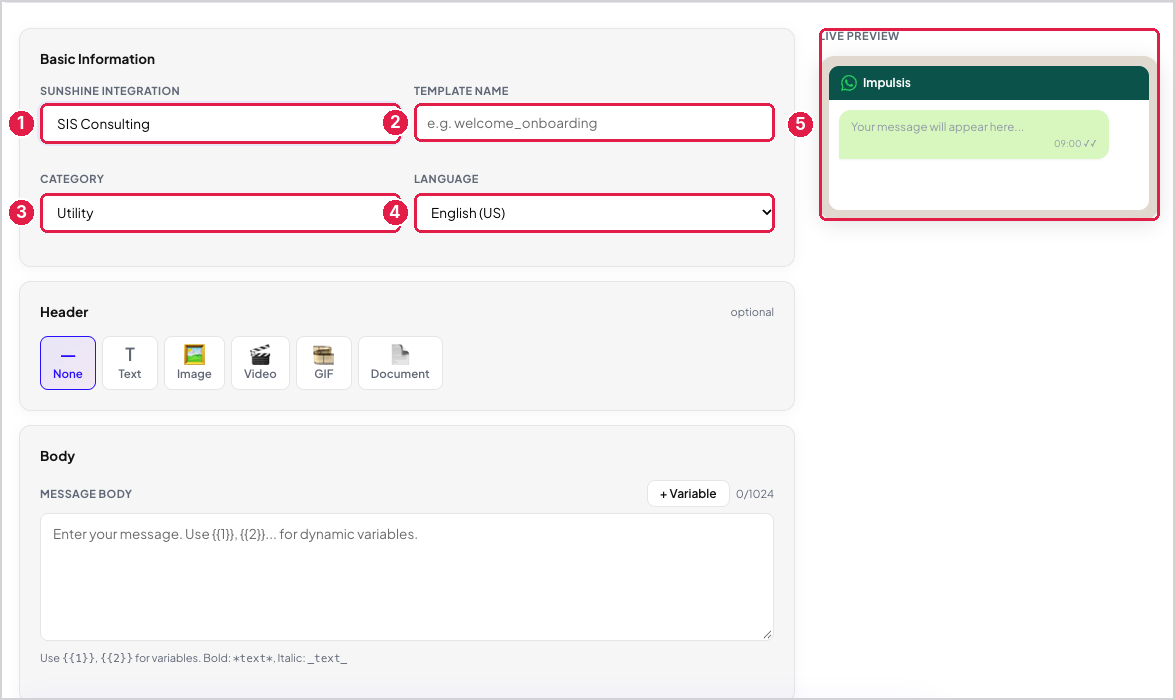Click the 'Impulsis' name in the live preview
Image resolution: width=1175 pixels, height=700 pixels.
(x=886, y=83)
